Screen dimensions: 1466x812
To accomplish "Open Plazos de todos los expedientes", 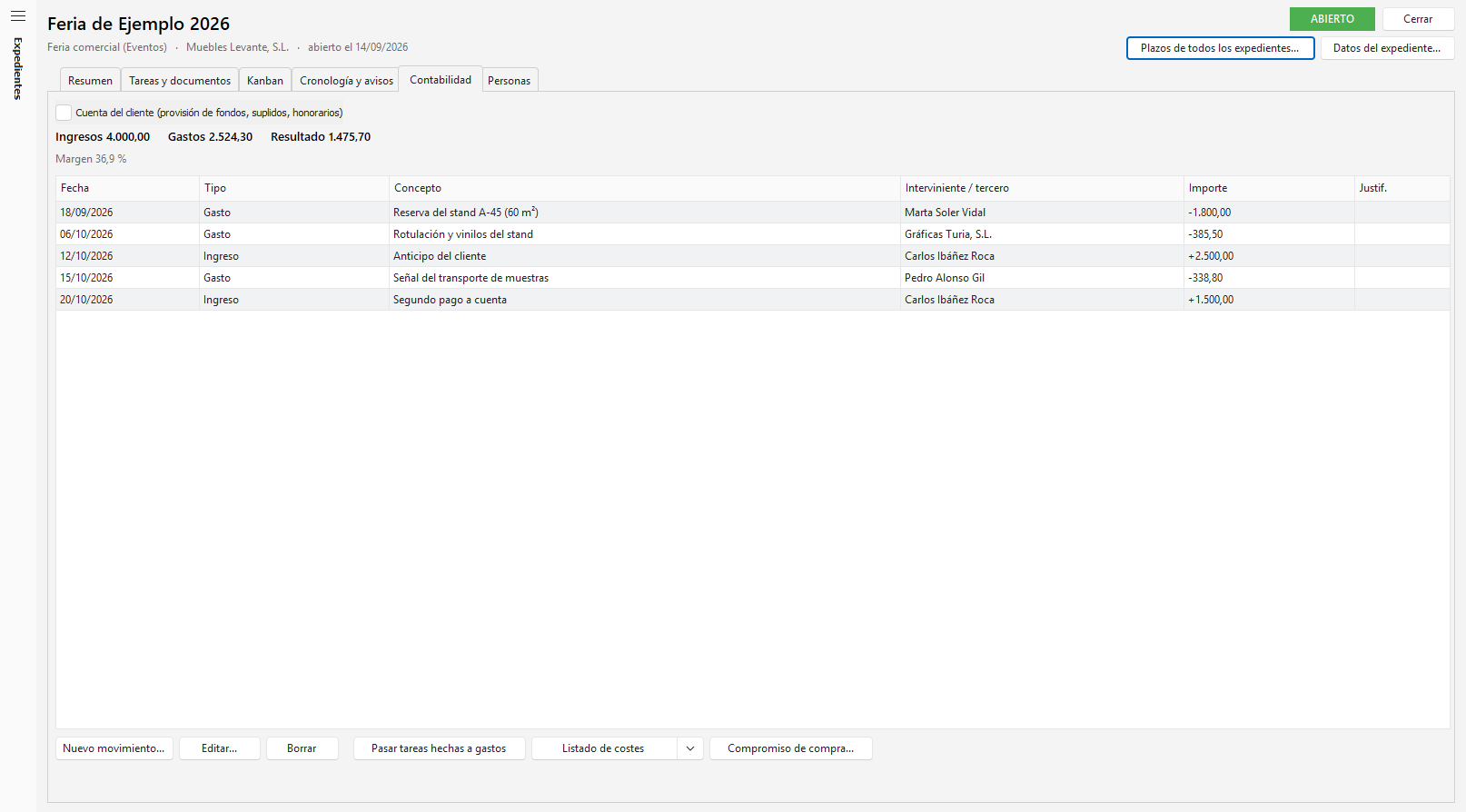I will pos(1220,48).
